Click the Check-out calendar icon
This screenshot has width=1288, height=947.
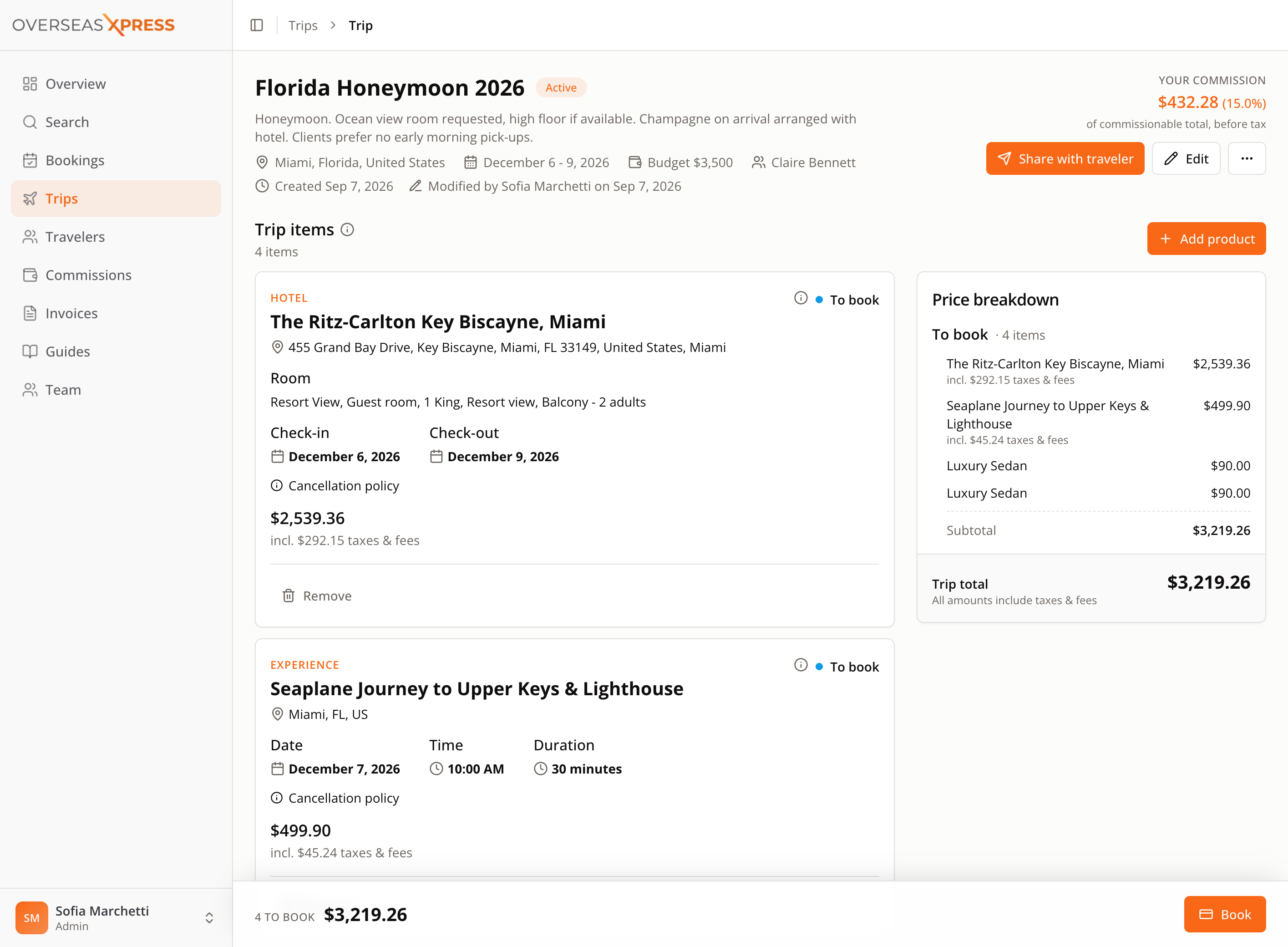tap(436, 456)
